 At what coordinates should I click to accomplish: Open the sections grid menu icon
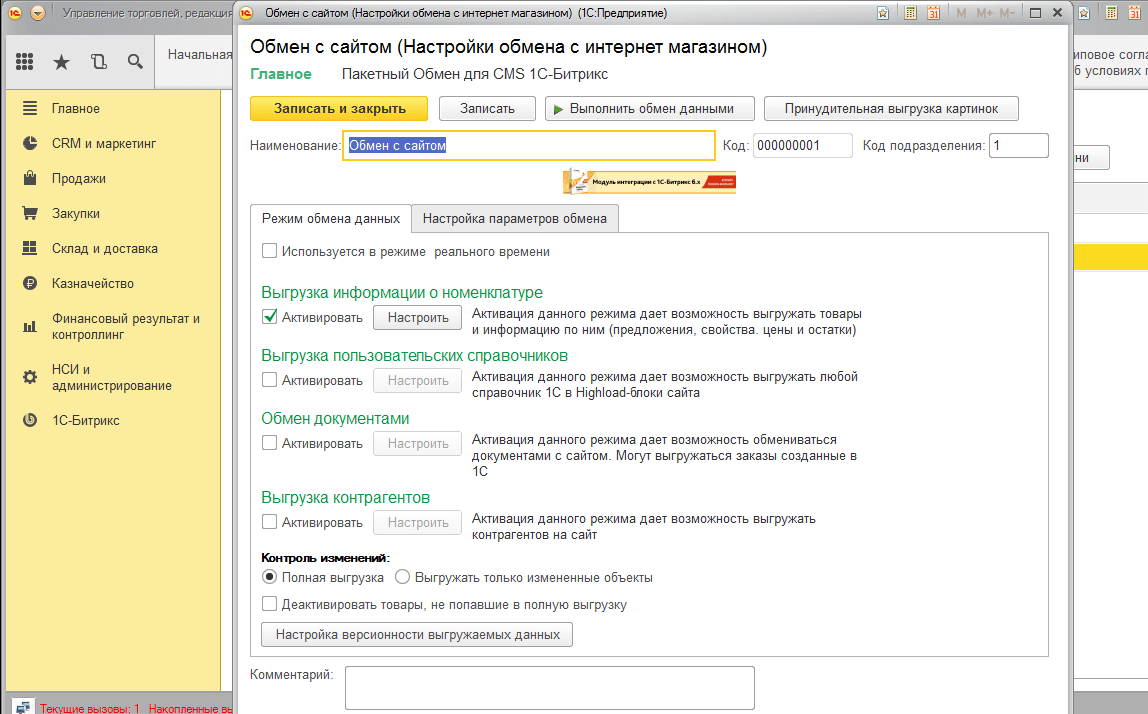[25, 62]
